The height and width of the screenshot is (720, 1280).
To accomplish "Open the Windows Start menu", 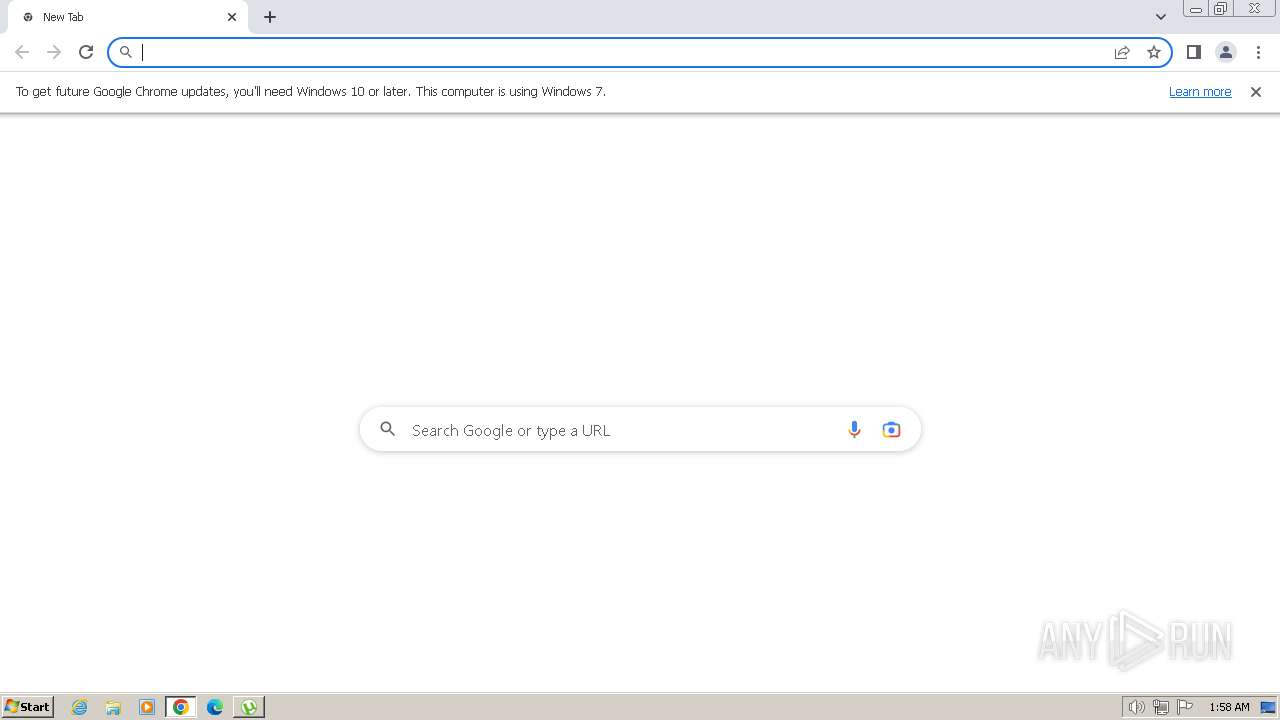I will [28, 707].
